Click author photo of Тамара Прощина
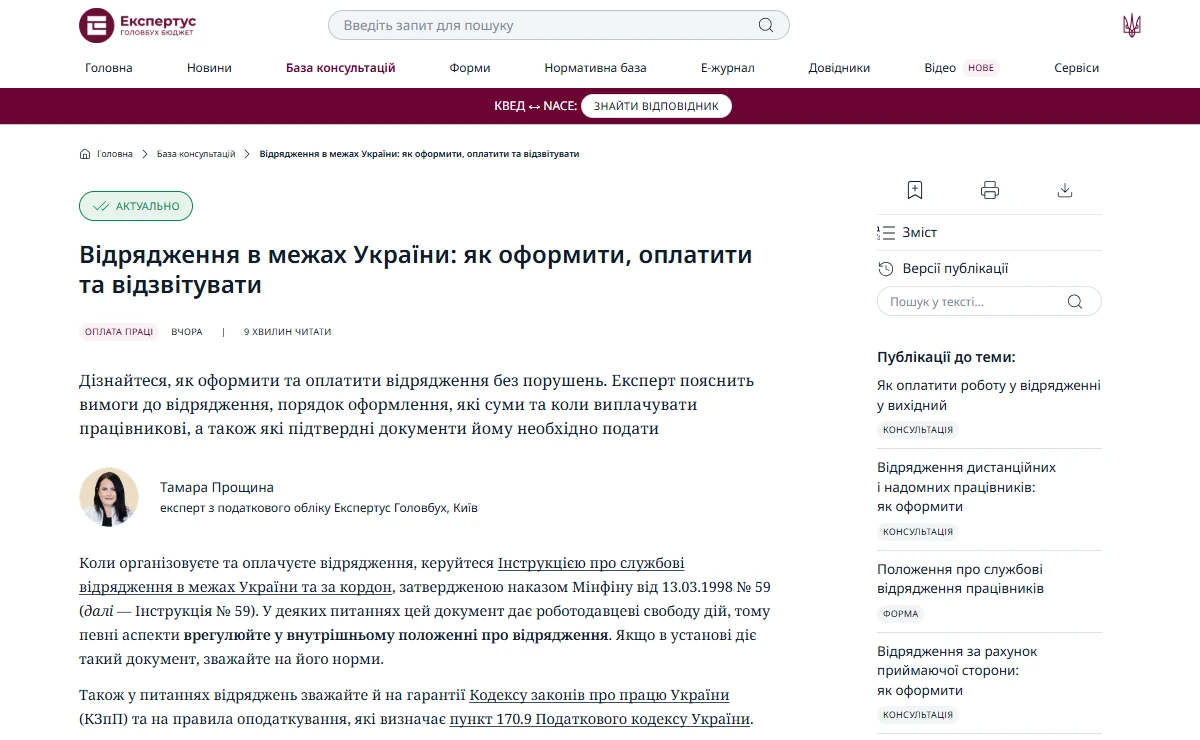 point(109,497)
